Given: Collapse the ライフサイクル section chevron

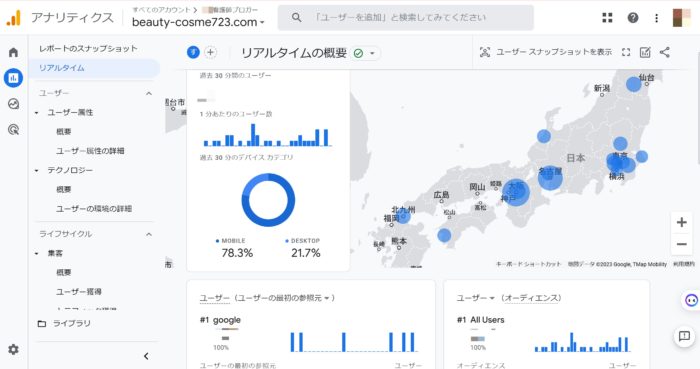Looking at the screenshot, I should (x=149, y=234).
